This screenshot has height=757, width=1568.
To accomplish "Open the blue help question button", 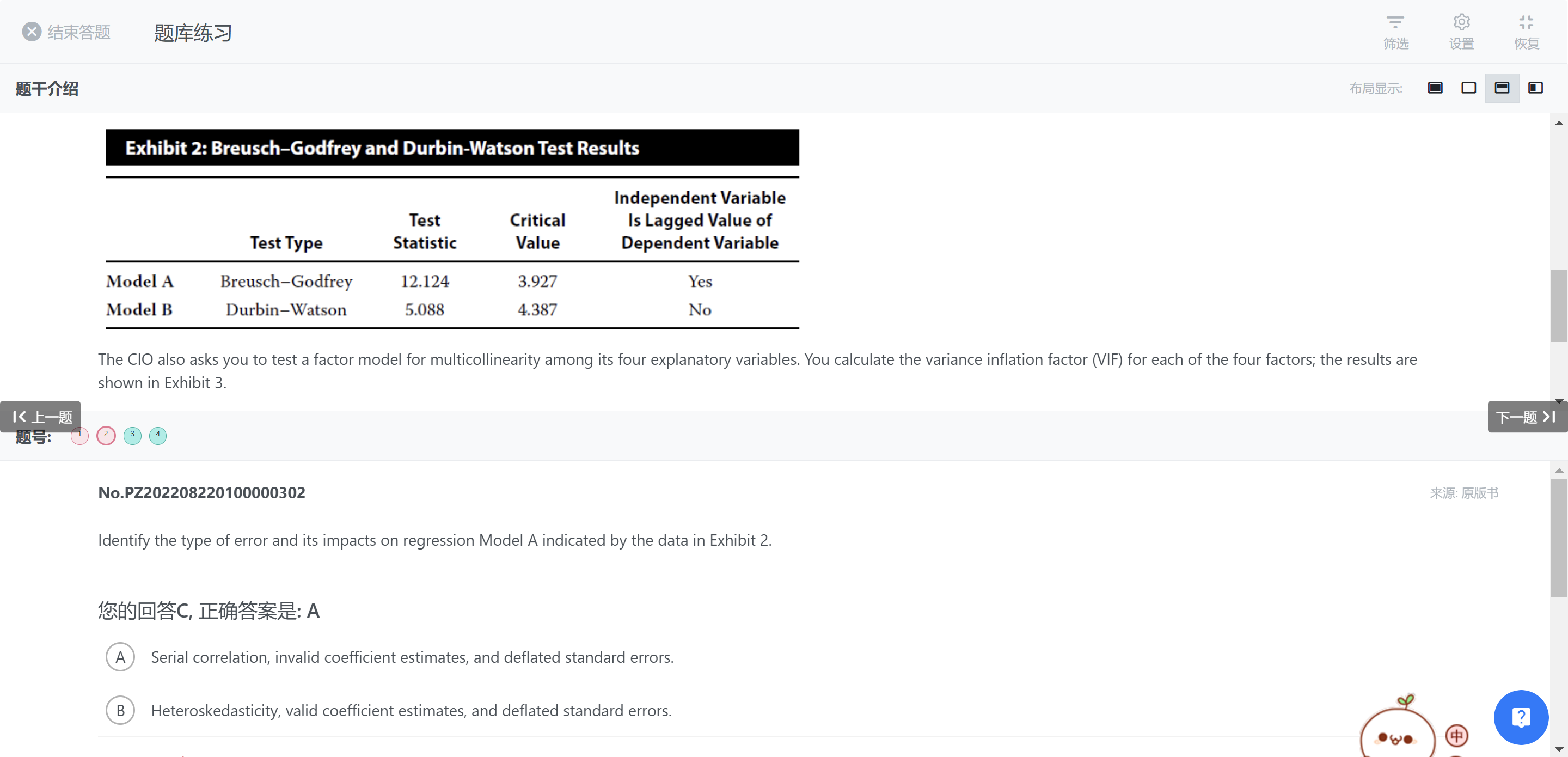I will pyautogui.click(x=1521, y=717).
